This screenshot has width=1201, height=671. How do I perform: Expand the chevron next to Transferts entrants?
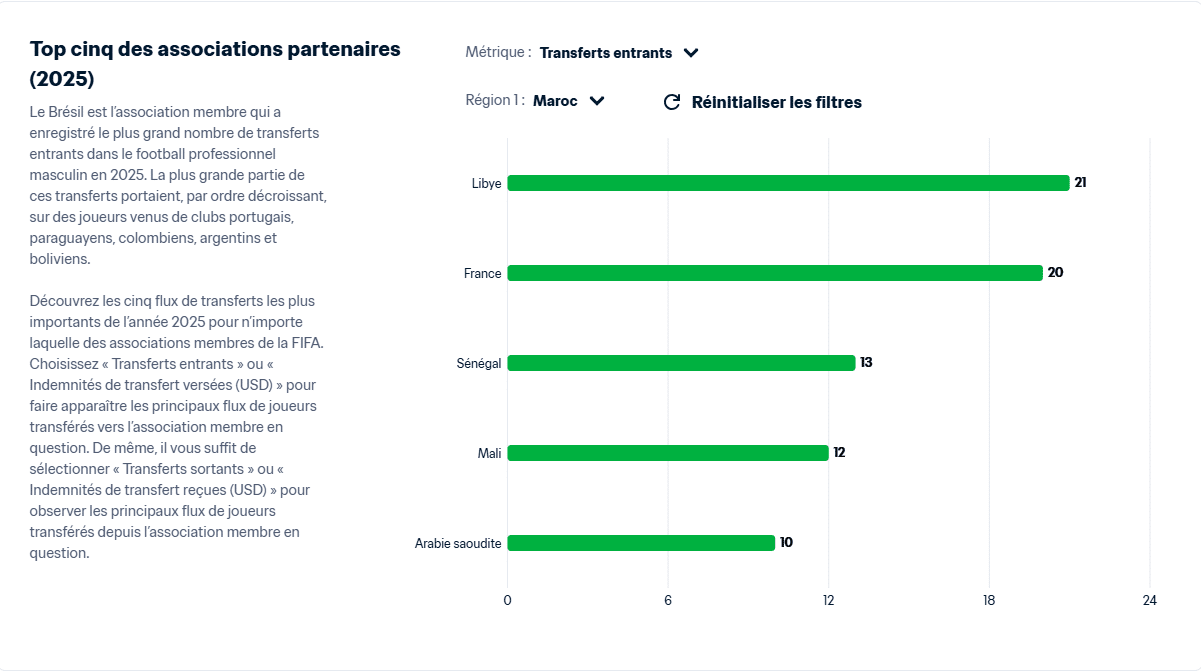point(691,52)
